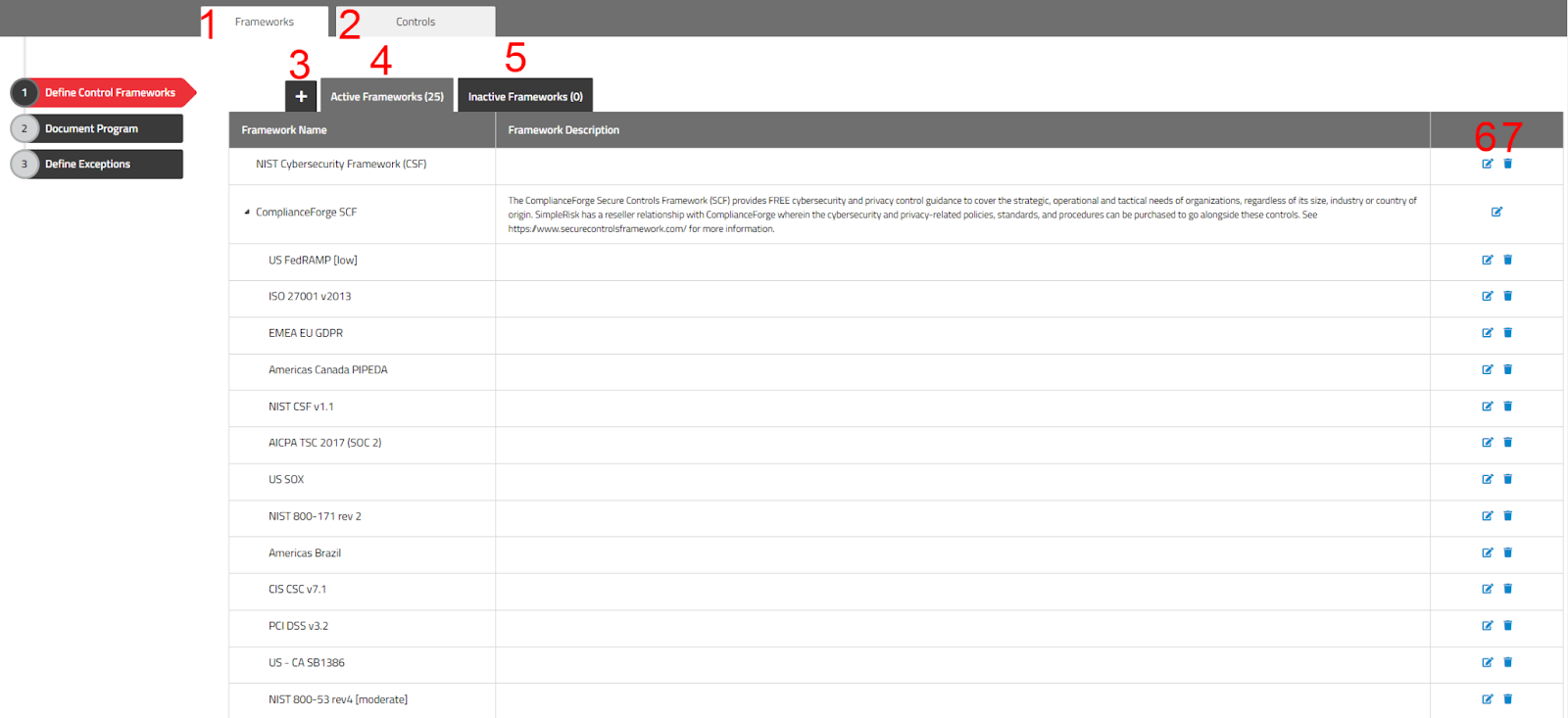This screenshot has width=1568, height=718.
Task: Edit the ComplianceForge SCF framework
Action: [x=1496, y=212]
